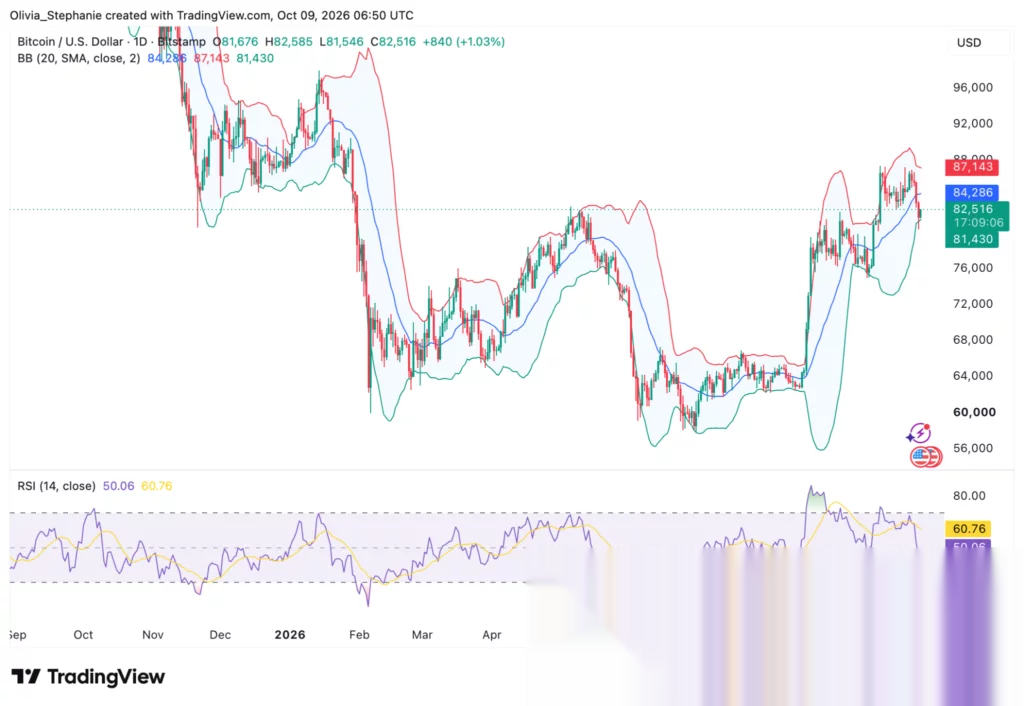The width and height of the screenshot is (1024, 706).
Task: Click the green 82,516 last price tag
Action: coord(972,209)
